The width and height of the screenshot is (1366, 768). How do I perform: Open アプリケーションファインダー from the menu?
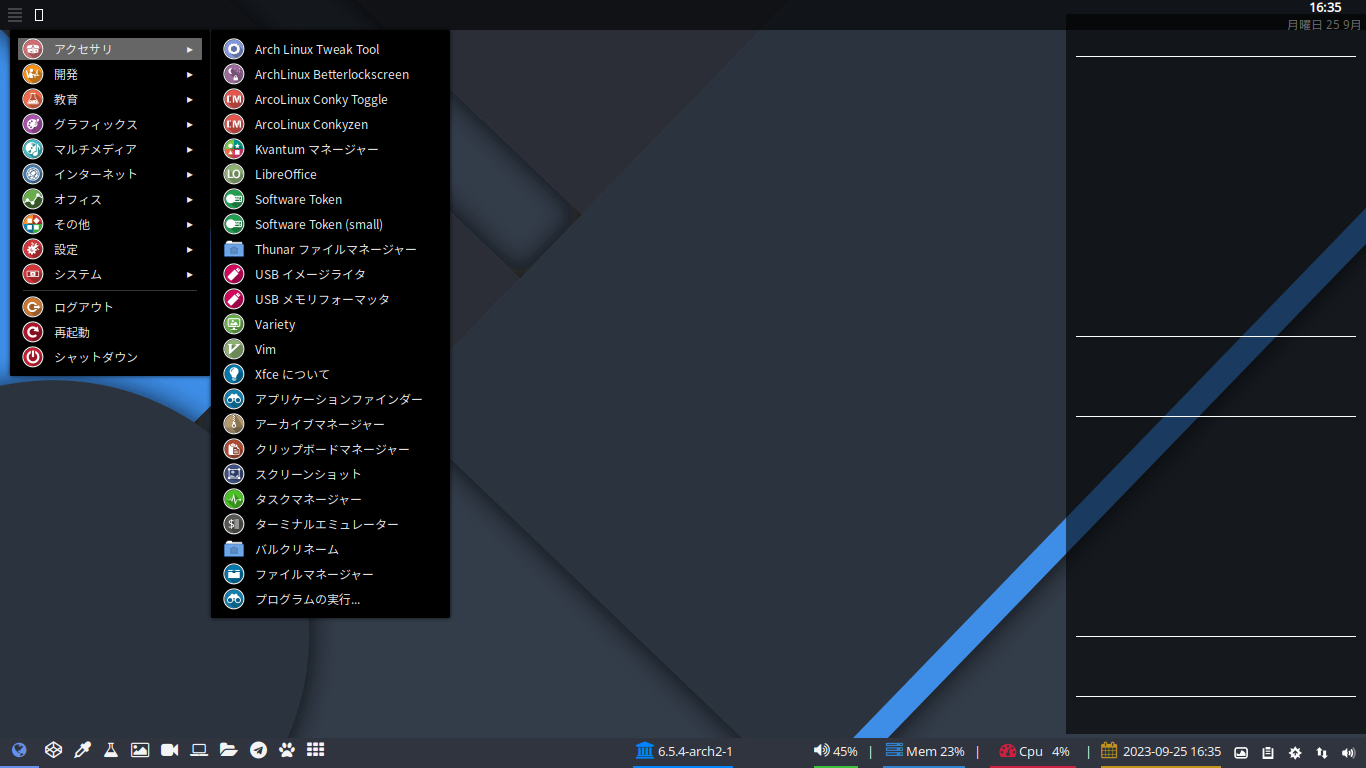tap(330, 399)
